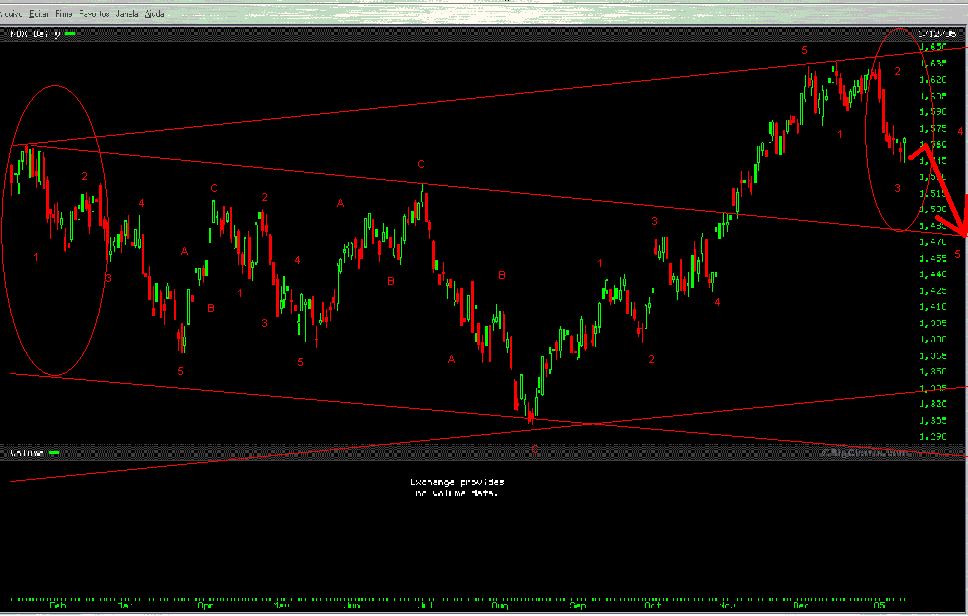Open the Ajuda menu
This screenshot has height=616, width=968.
[x=153, y=14]
